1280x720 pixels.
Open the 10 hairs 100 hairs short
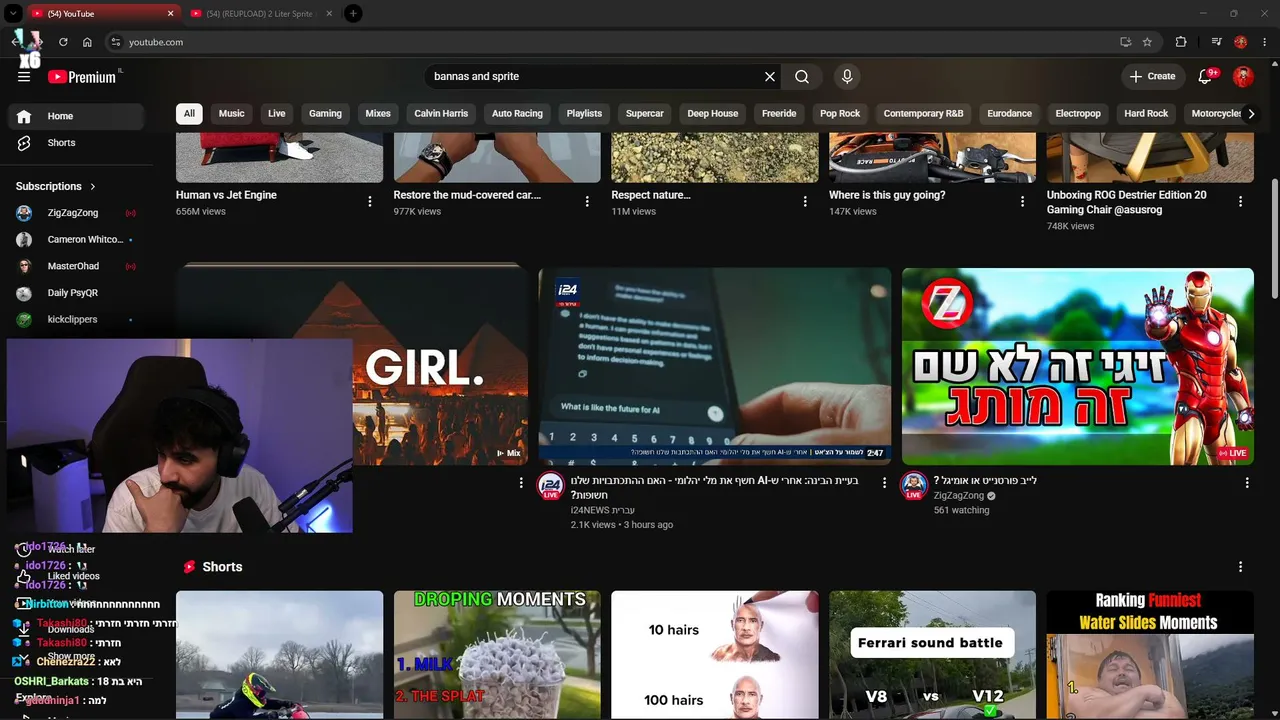(715, 655)
